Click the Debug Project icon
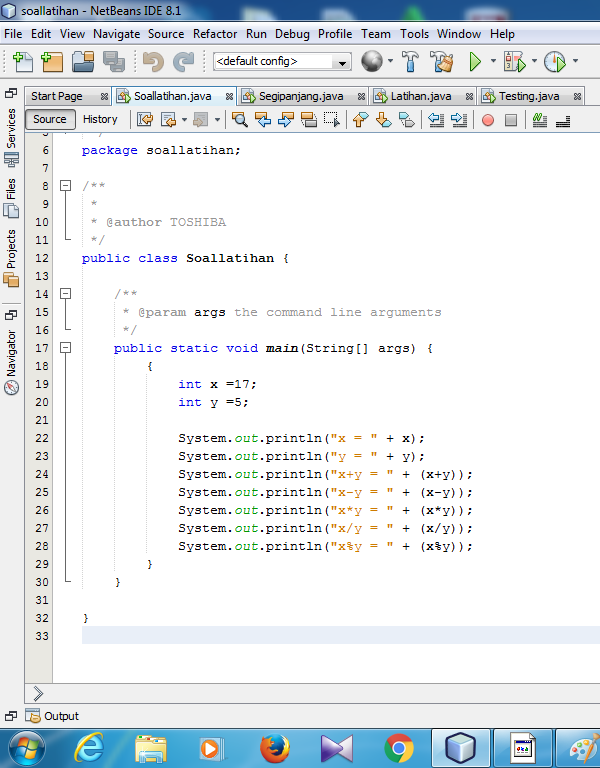 (x=514, y=61)
